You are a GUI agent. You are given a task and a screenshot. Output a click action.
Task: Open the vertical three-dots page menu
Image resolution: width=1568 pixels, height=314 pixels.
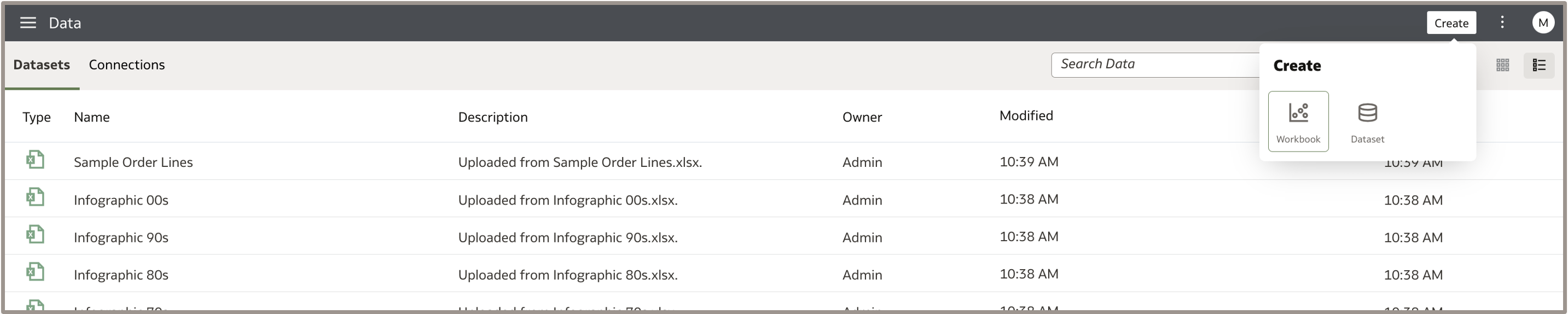point(1502,23)
